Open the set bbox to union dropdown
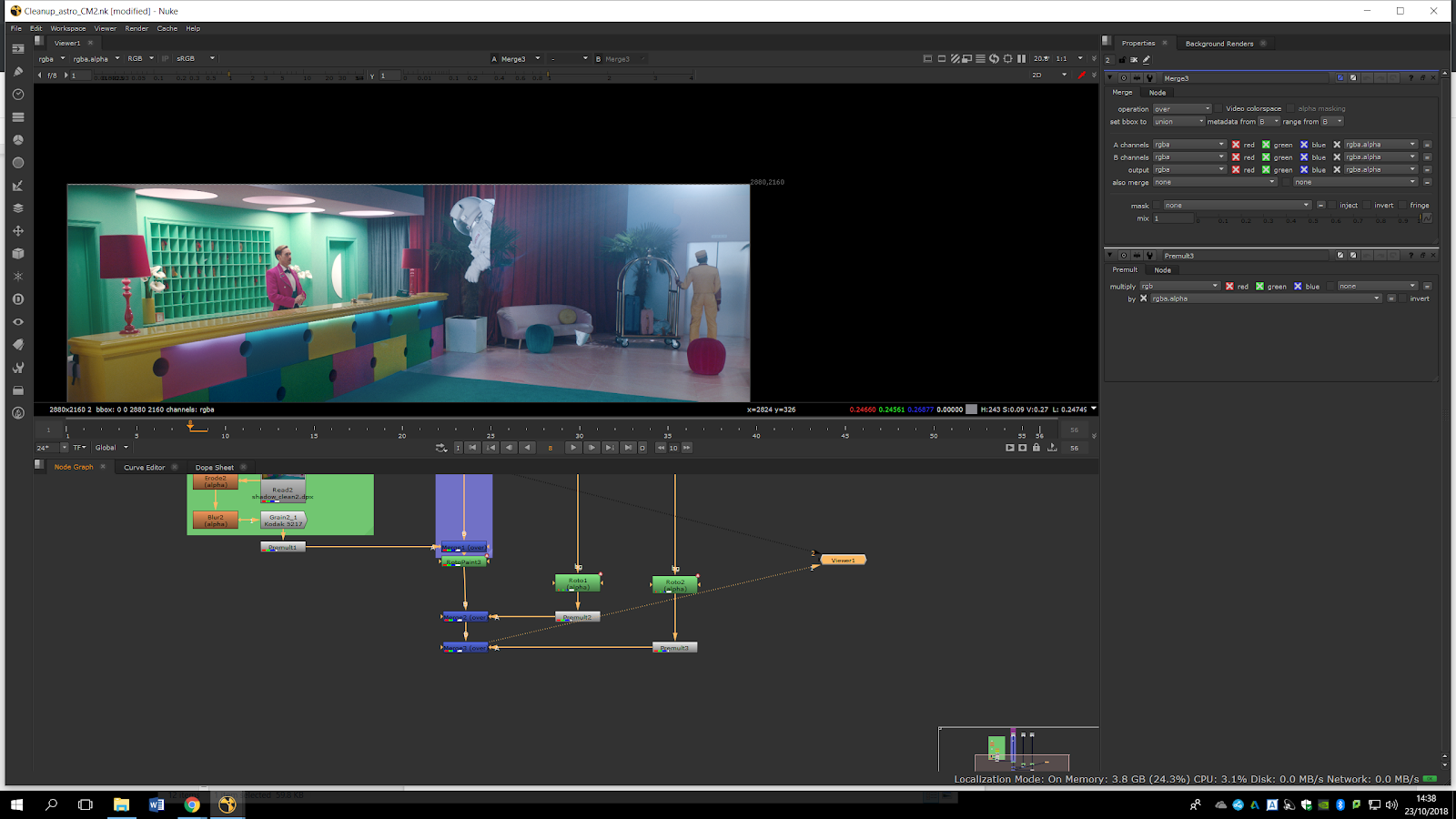1456x819 pixels. coord(1178,122)
